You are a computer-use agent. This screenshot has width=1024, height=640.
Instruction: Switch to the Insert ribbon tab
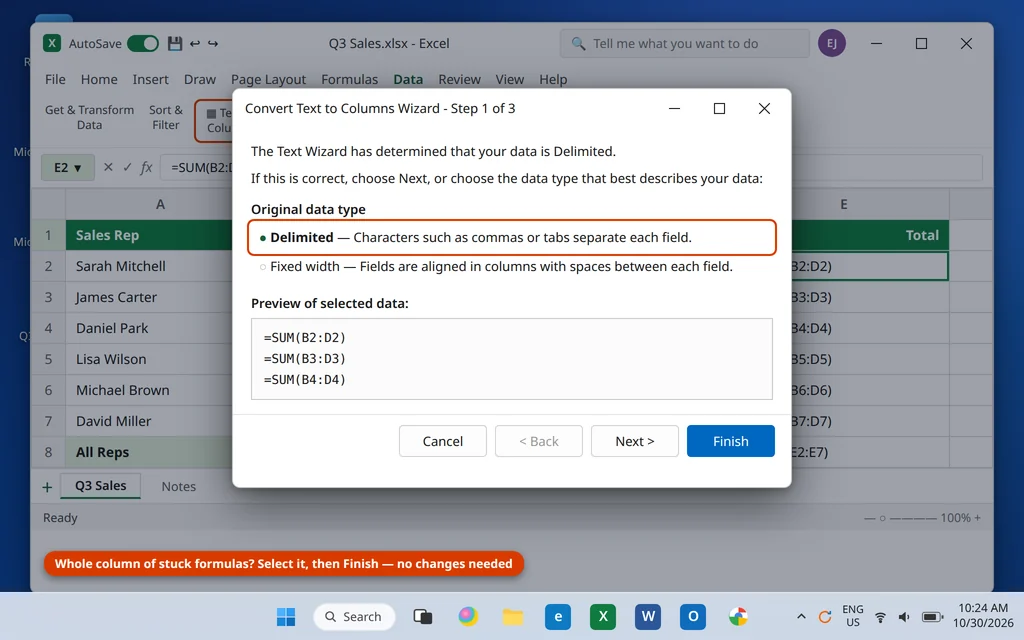[x=150, y=79]
